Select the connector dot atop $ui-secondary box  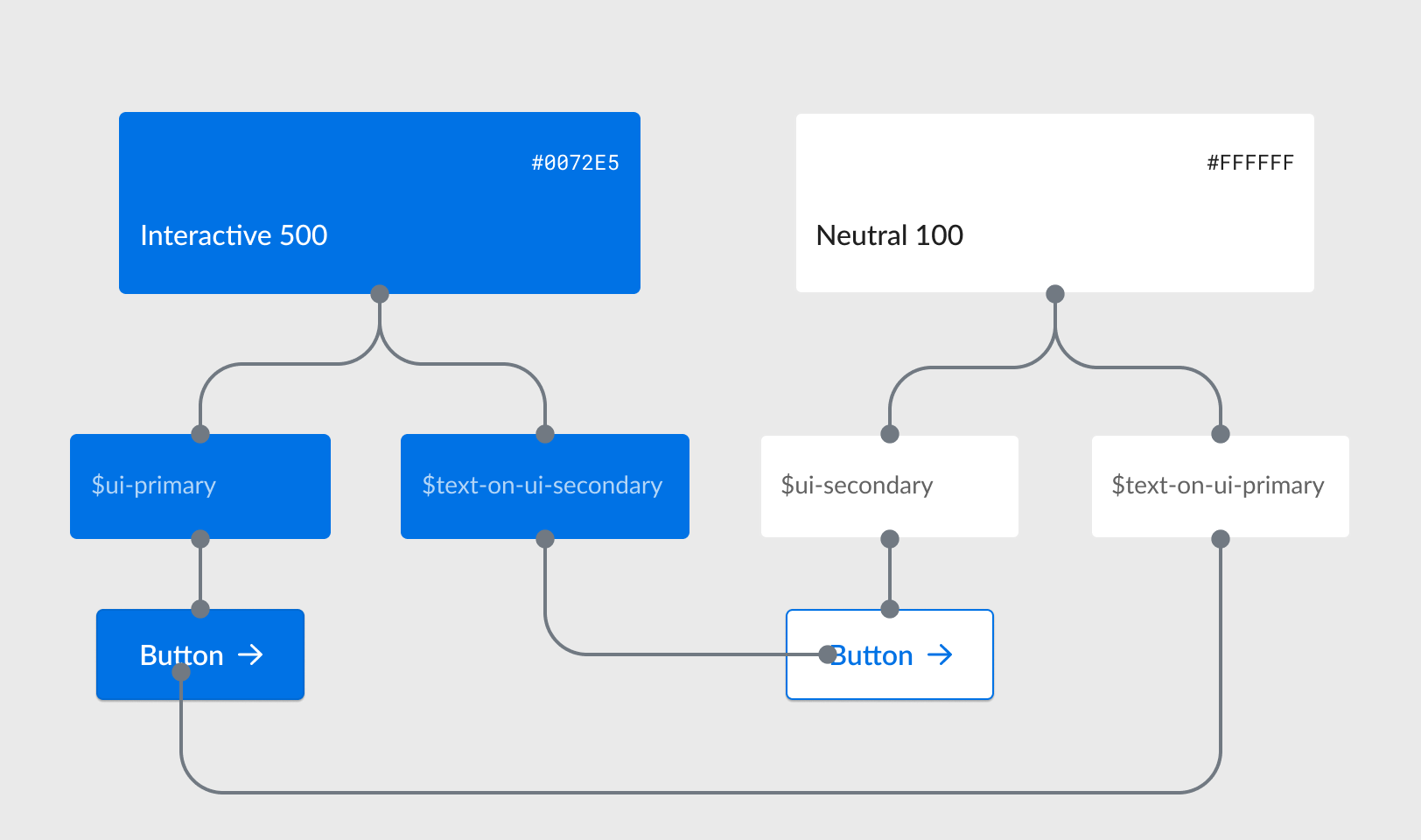point(890,434)
